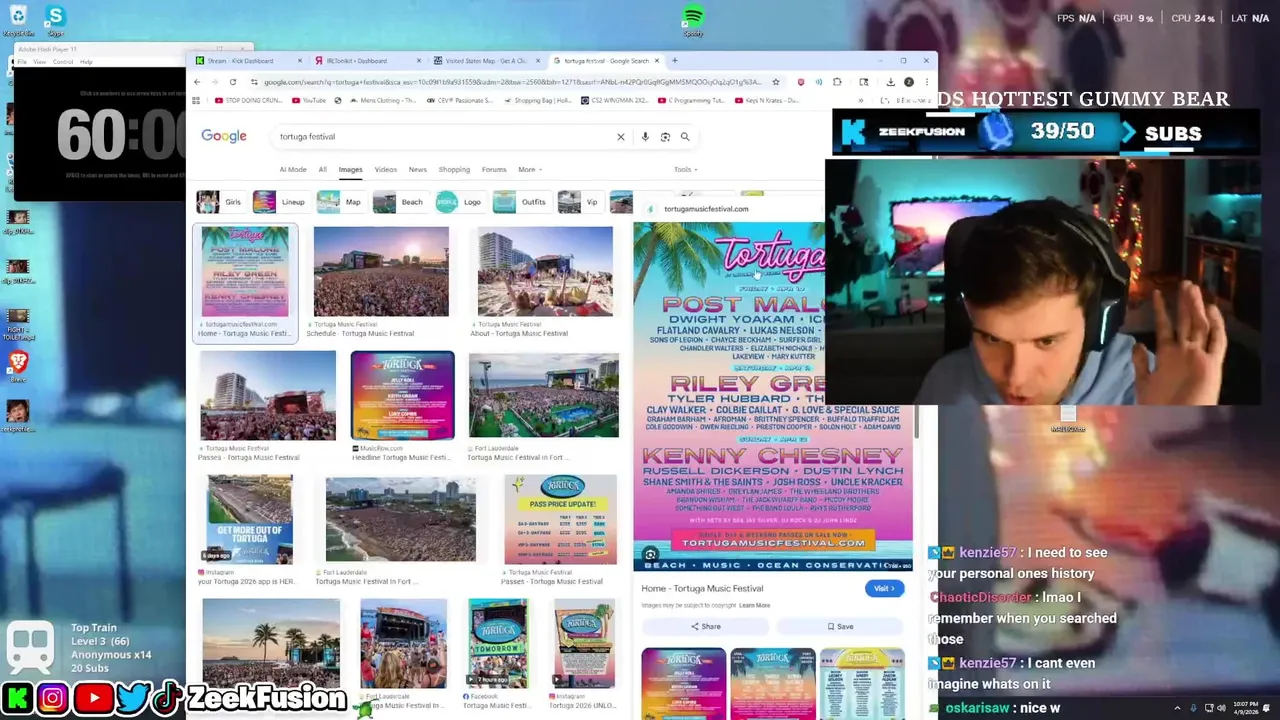1280x720 pixels.
Task: Open the bookmarks apps grid icon
Action: point(197,100)
